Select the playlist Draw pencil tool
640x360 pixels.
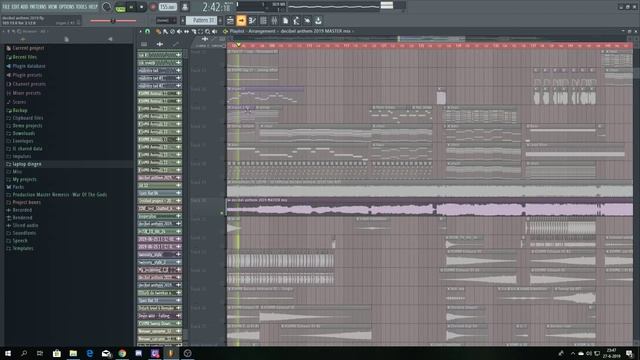[158, 31]
